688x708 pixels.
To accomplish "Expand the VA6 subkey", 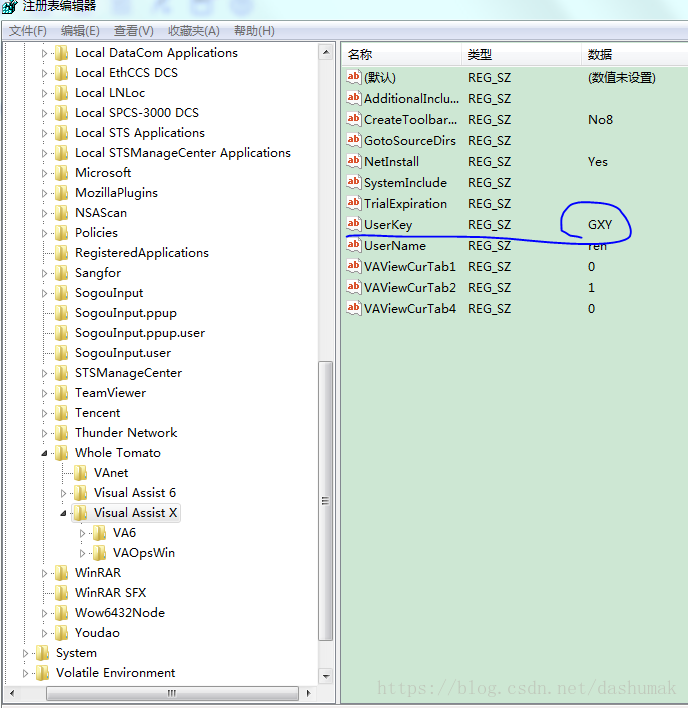I will (82, 533).
